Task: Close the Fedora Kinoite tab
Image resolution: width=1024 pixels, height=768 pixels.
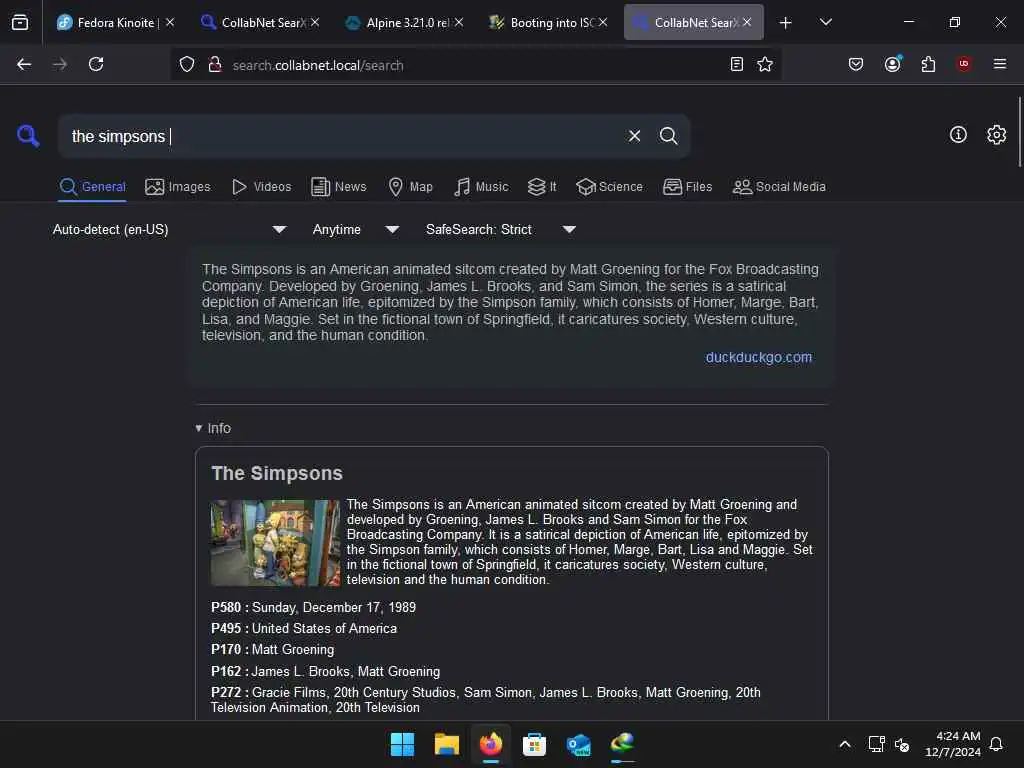Action: 170,22
